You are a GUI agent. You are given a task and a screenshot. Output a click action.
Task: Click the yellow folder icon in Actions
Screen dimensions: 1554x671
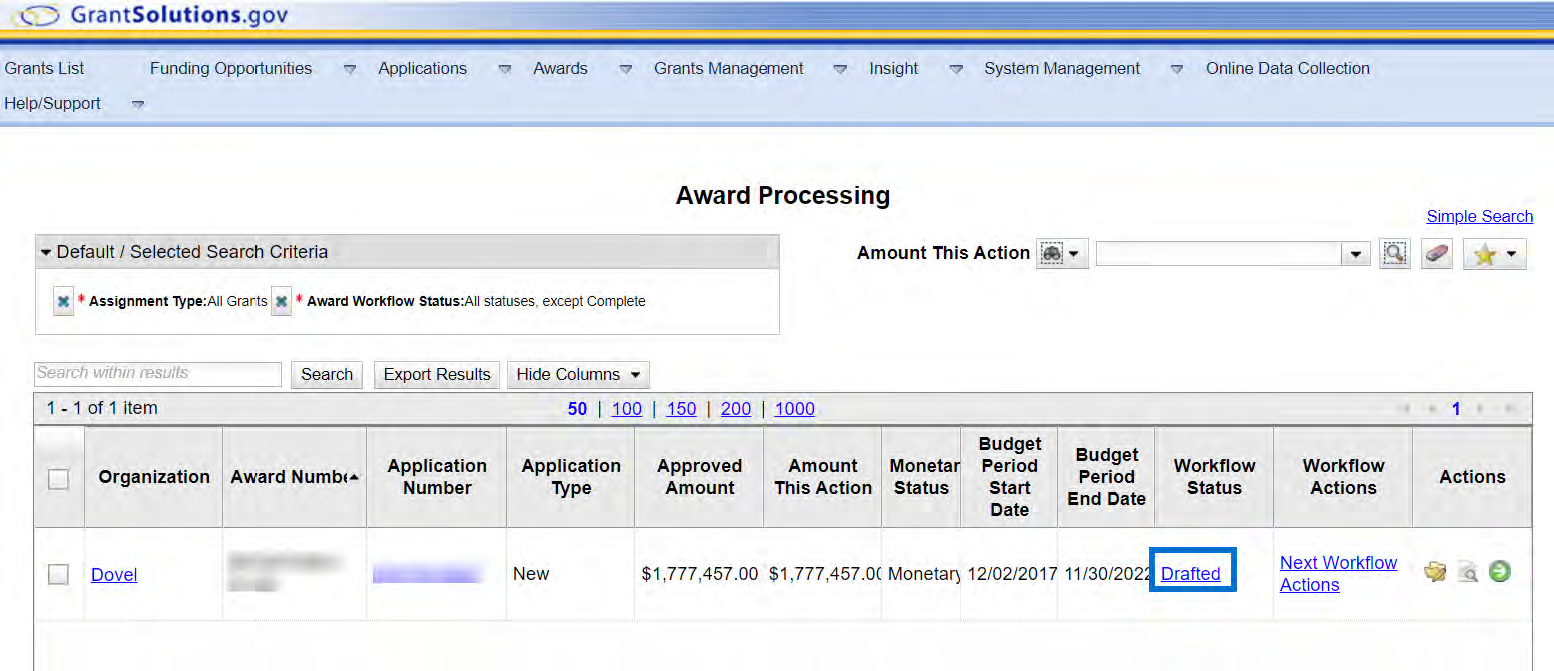tap(1435, 572)
